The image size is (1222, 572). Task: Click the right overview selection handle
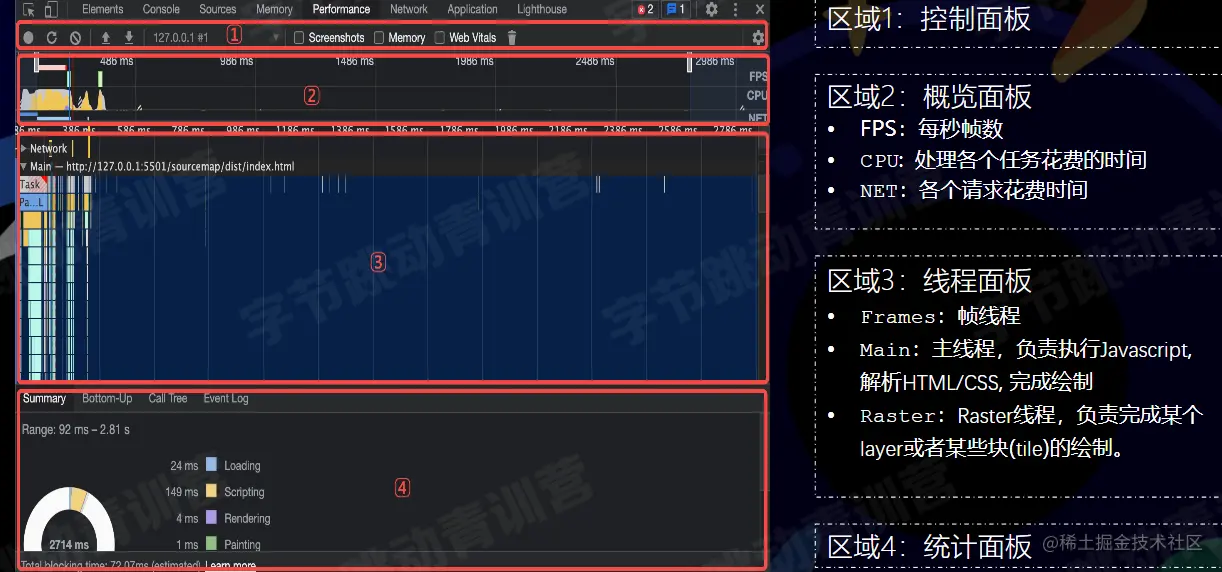pyautogui.click(x=689, y=64)
